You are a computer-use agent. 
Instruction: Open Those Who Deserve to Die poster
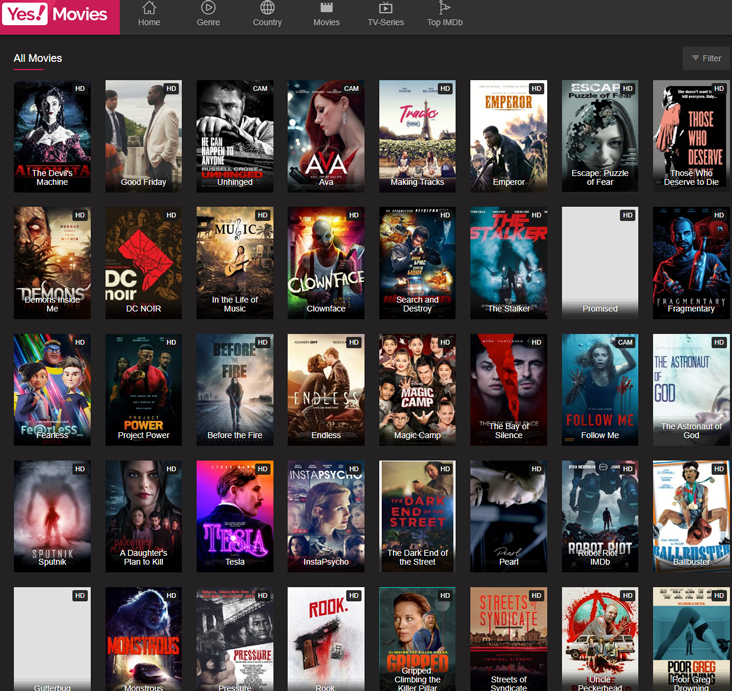click(x=691, y=136)
